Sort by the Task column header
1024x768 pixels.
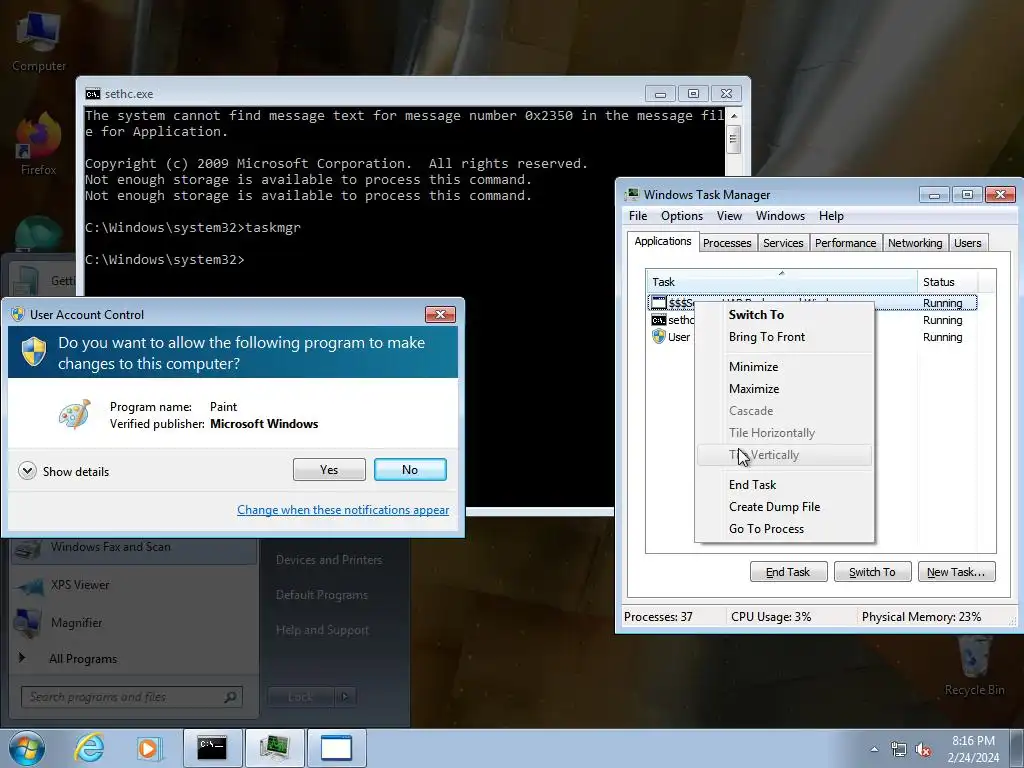(782, 281)
